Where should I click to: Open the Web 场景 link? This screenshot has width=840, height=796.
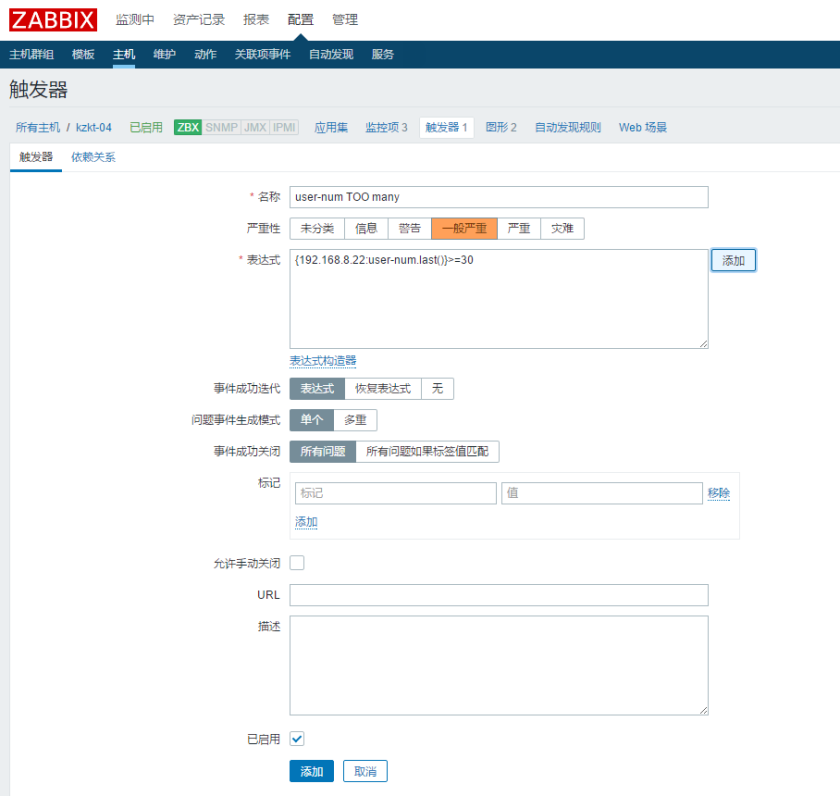tap(643, 127)
